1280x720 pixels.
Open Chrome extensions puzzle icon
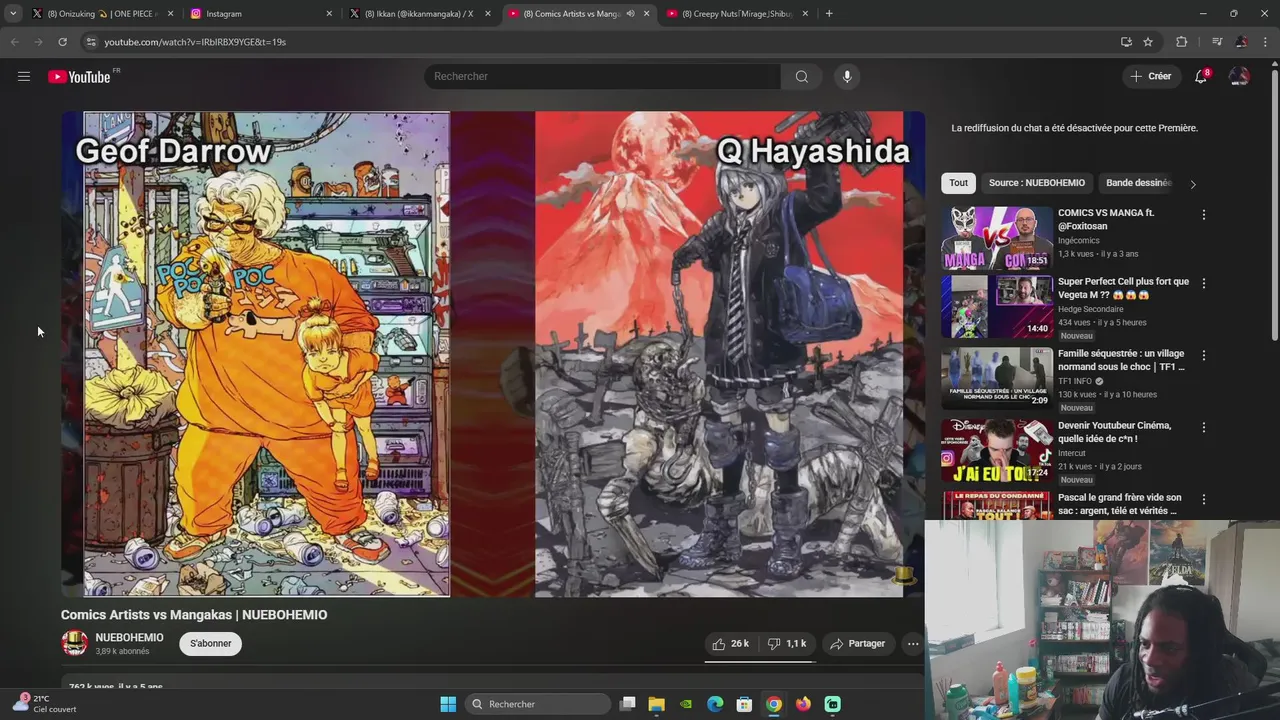[1181, 42]
